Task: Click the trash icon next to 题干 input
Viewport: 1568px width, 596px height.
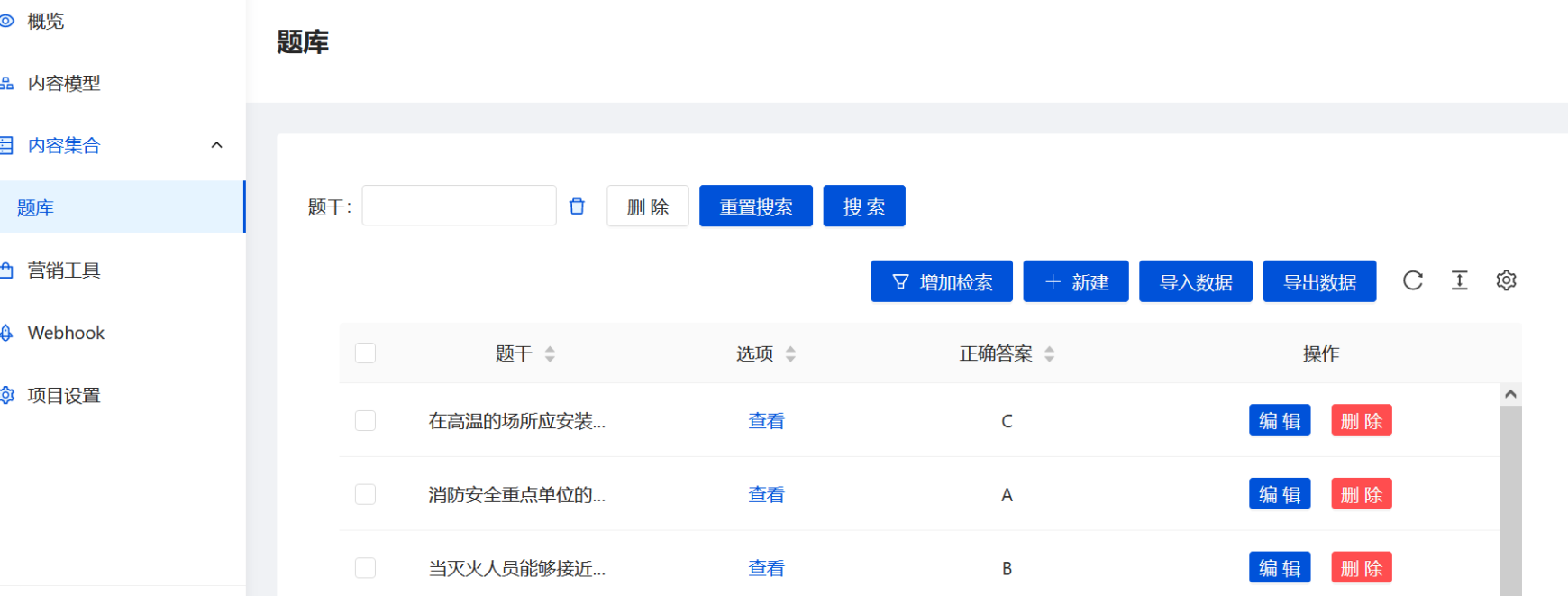Action: [x=577, y=206]
